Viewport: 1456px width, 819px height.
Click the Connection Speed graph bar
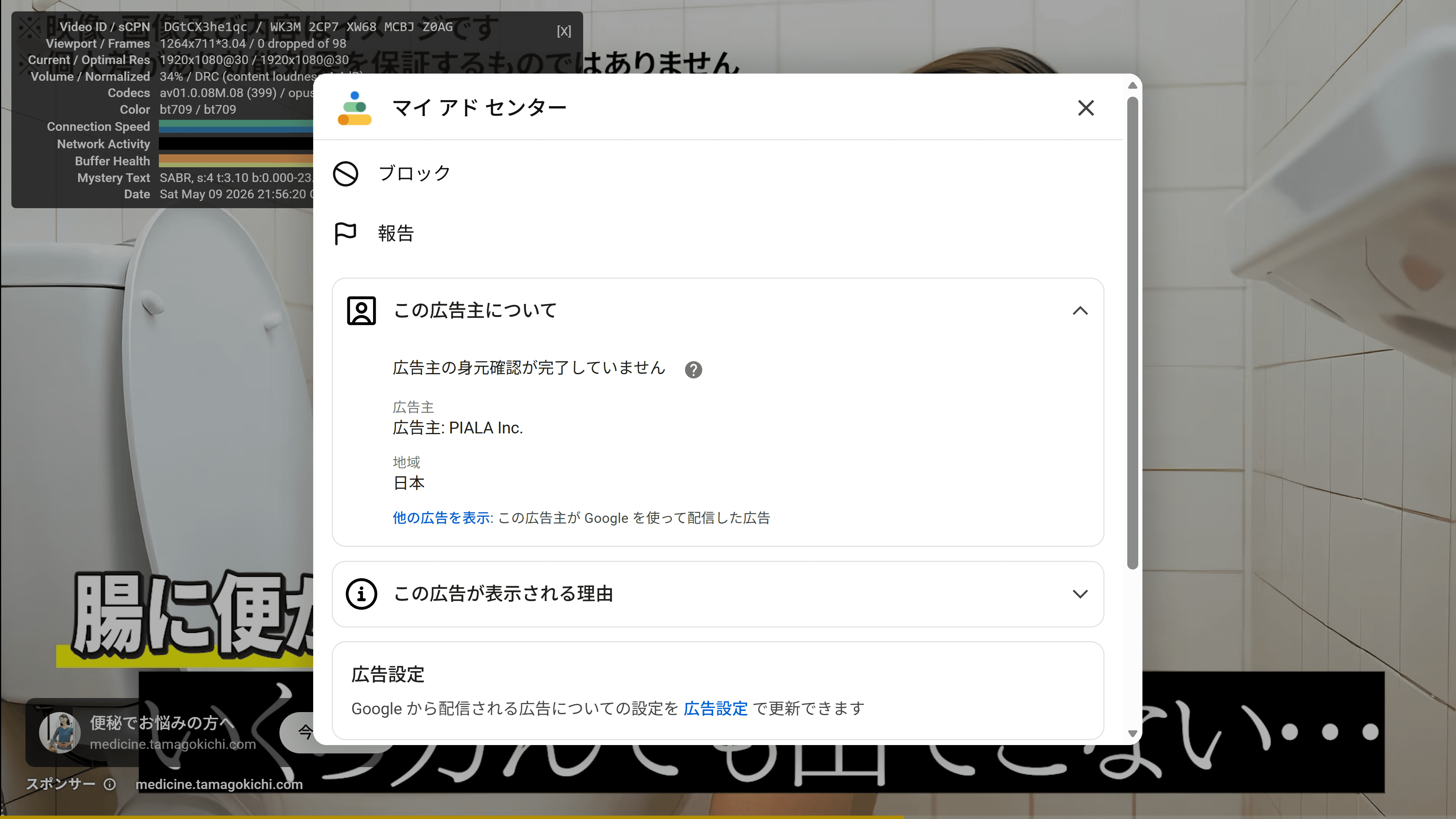[x=236, y=127]
